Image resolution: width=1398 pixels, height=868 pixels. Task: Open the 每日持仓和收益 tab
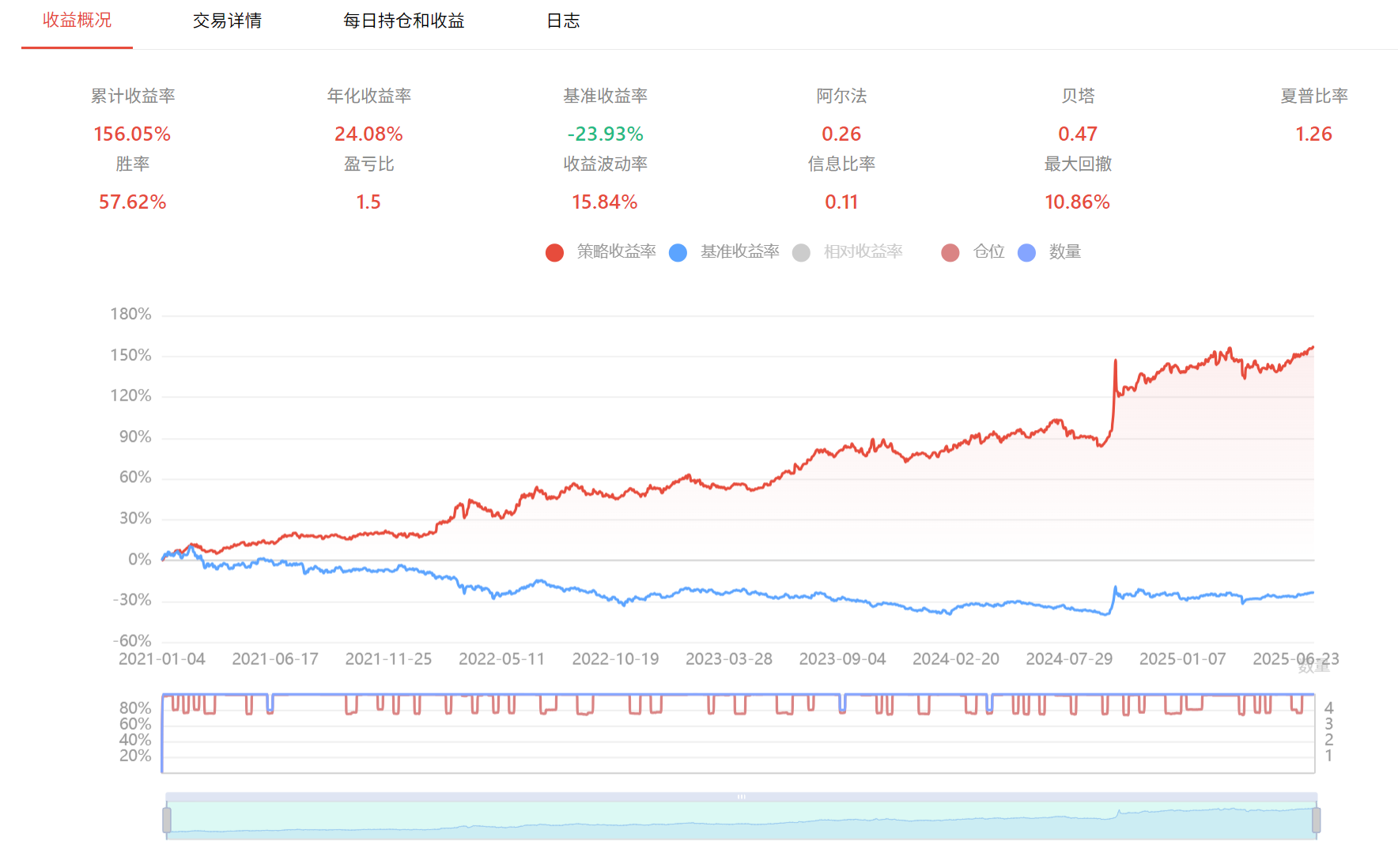click(x=403, y=21)
